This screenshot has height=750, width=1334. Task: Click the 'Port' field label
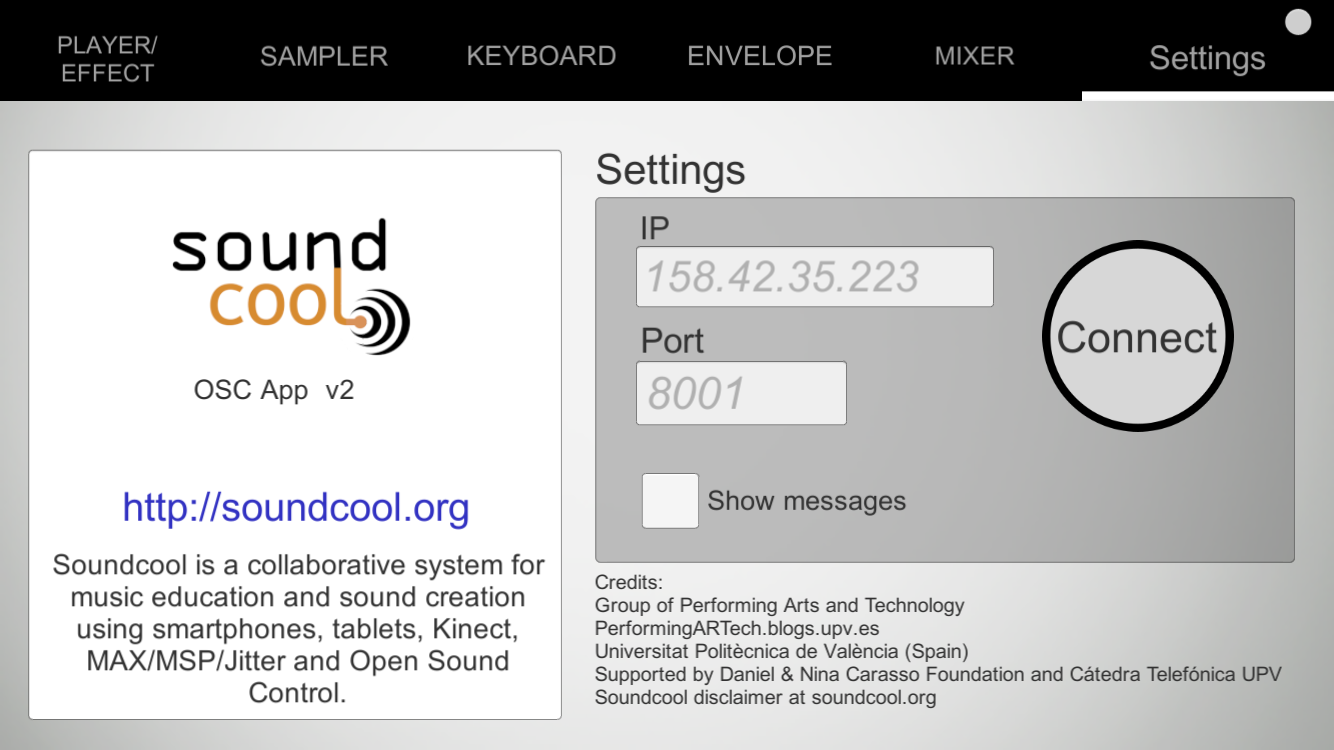coord(673,342)
